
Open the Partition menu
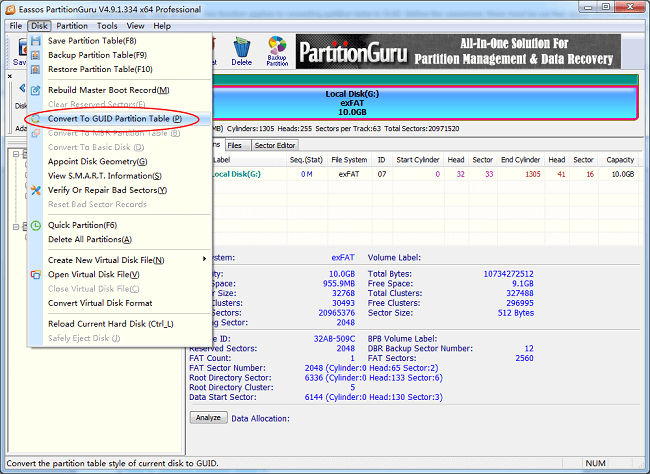[x=72, y=26]
